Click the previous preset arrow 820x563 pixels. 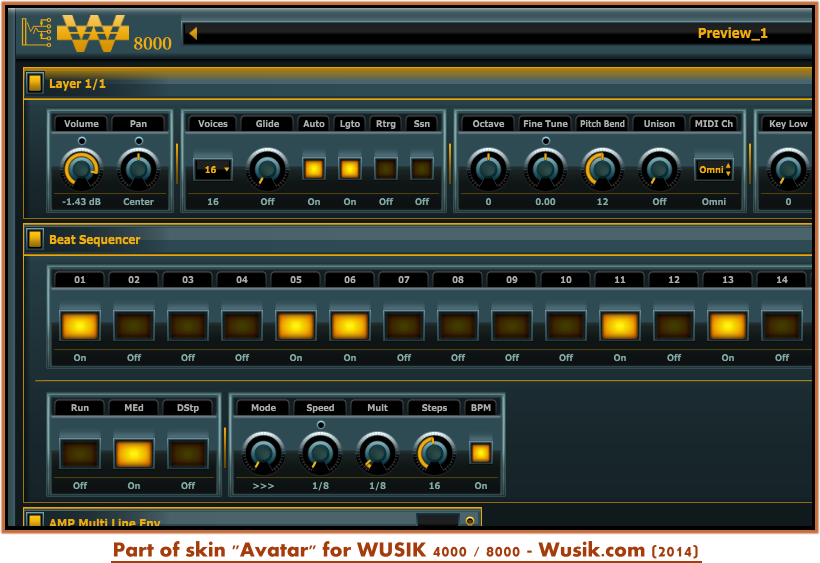point(193,33)
